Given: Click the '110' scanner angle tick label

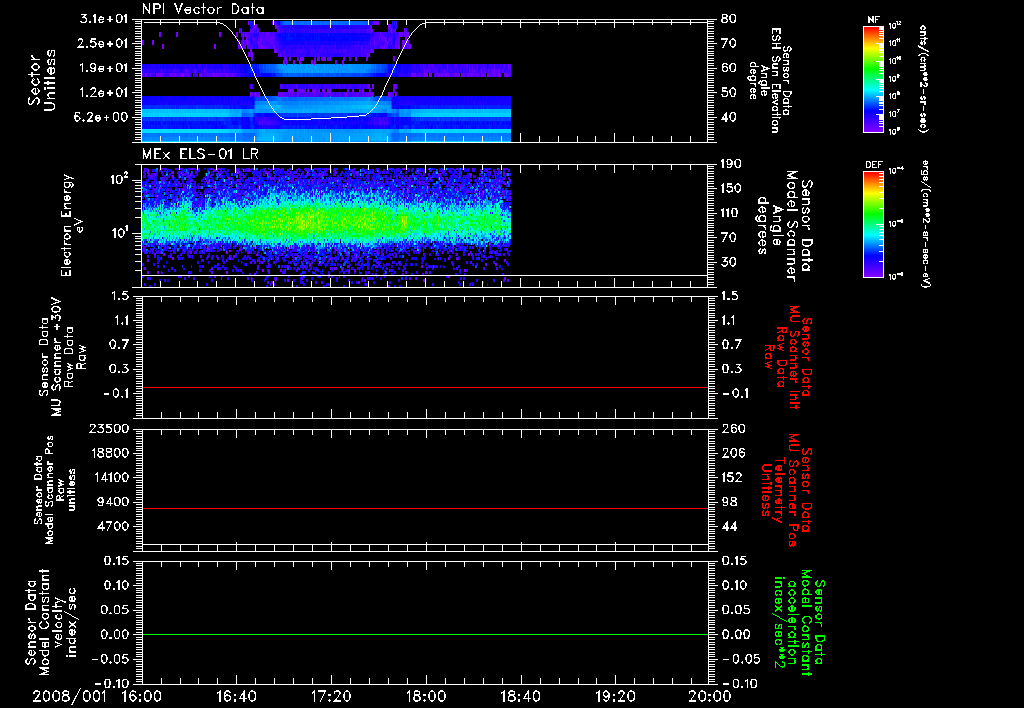Looking at the screenshot, I should (x=731, y=213).
